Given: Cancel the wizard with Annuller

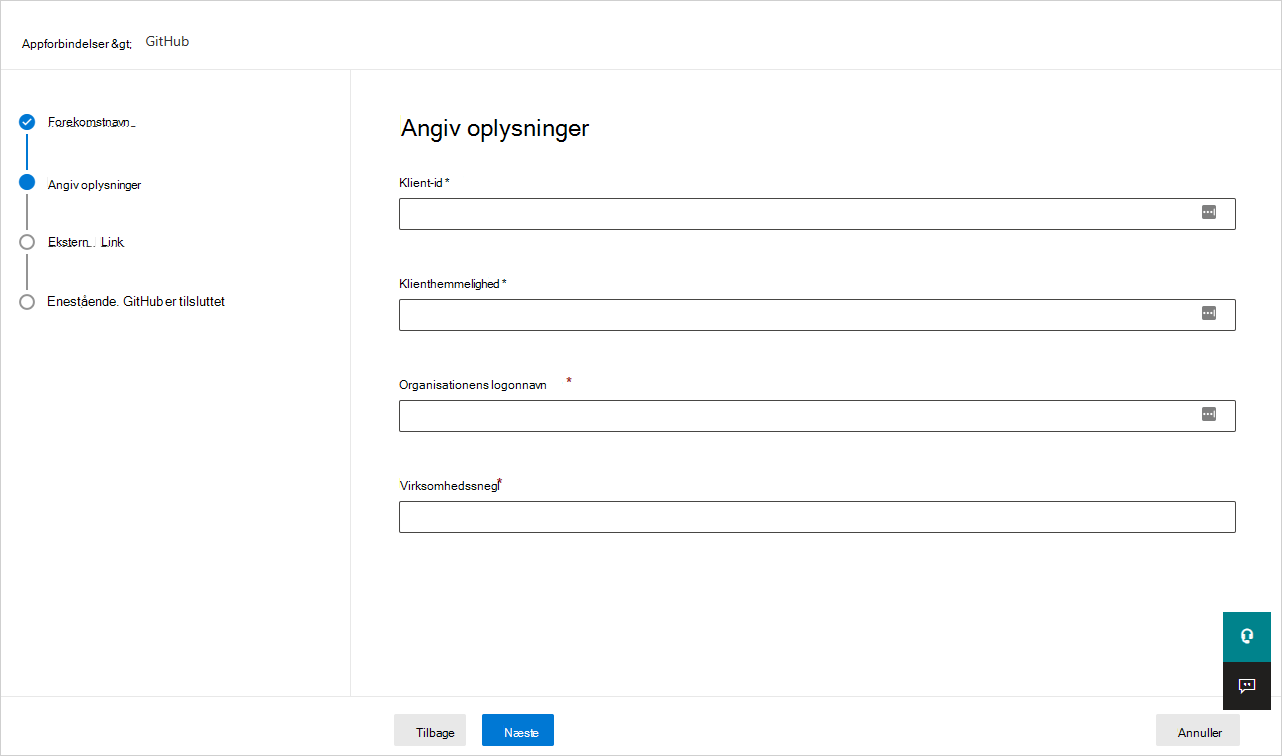Looking at the screenshot, I should point(1197,731).
